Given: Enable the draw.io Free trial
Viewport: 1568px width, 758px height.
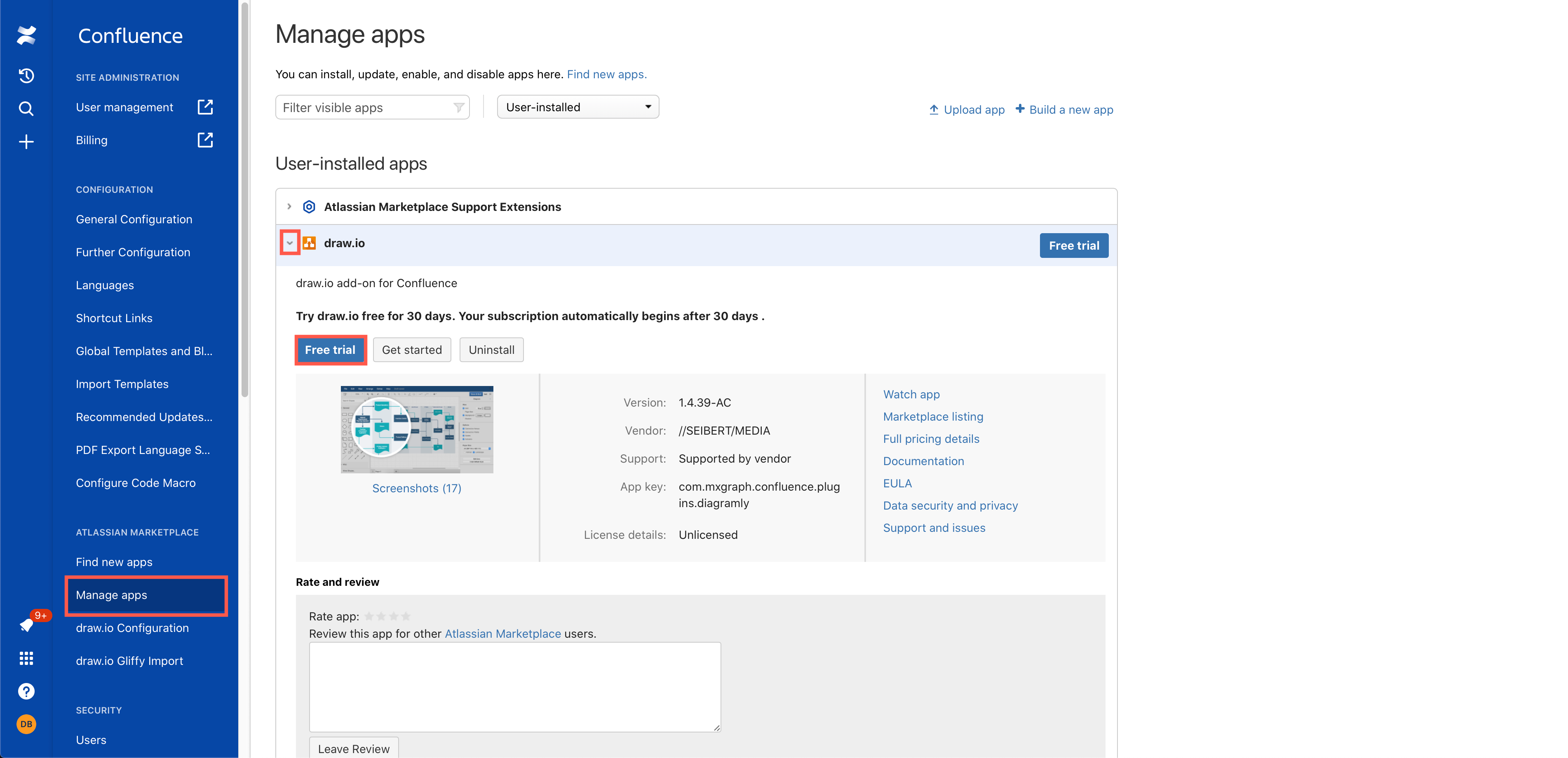Looking at the screenshot, I should (330, 350).
